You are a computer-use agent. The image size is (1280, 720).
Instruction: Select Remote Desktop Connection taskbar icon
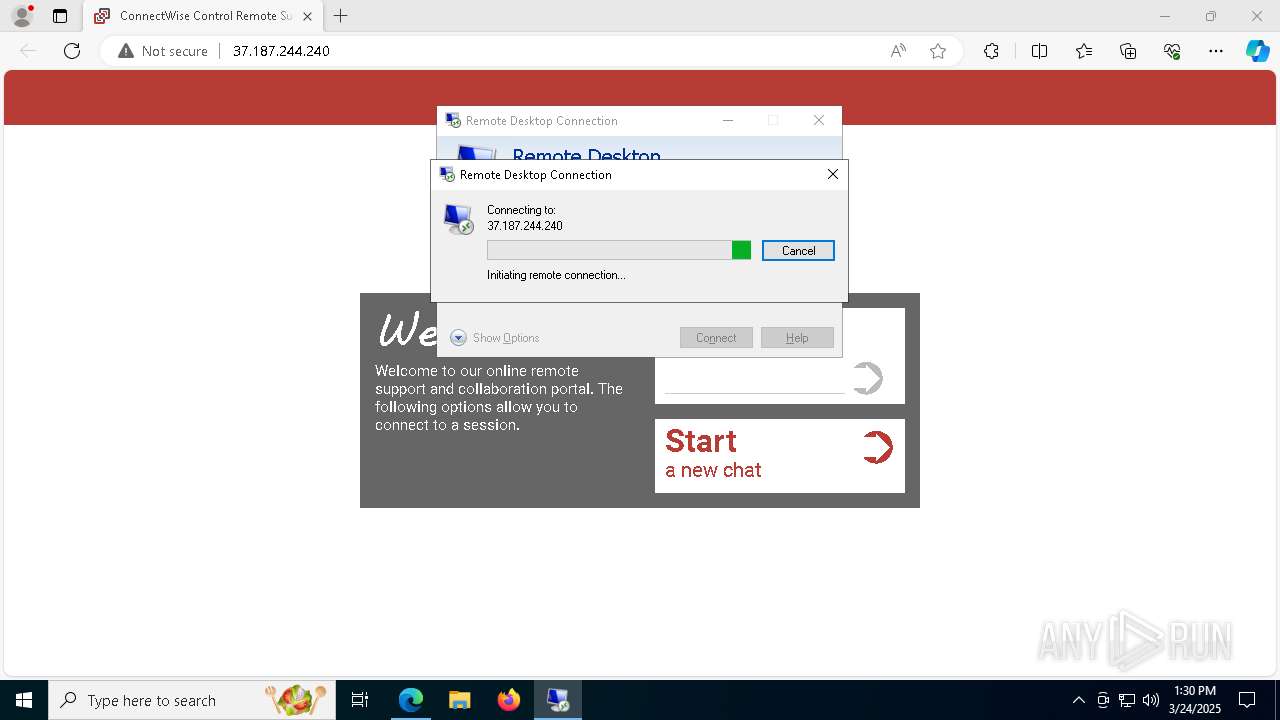click(x=557, y=700)
